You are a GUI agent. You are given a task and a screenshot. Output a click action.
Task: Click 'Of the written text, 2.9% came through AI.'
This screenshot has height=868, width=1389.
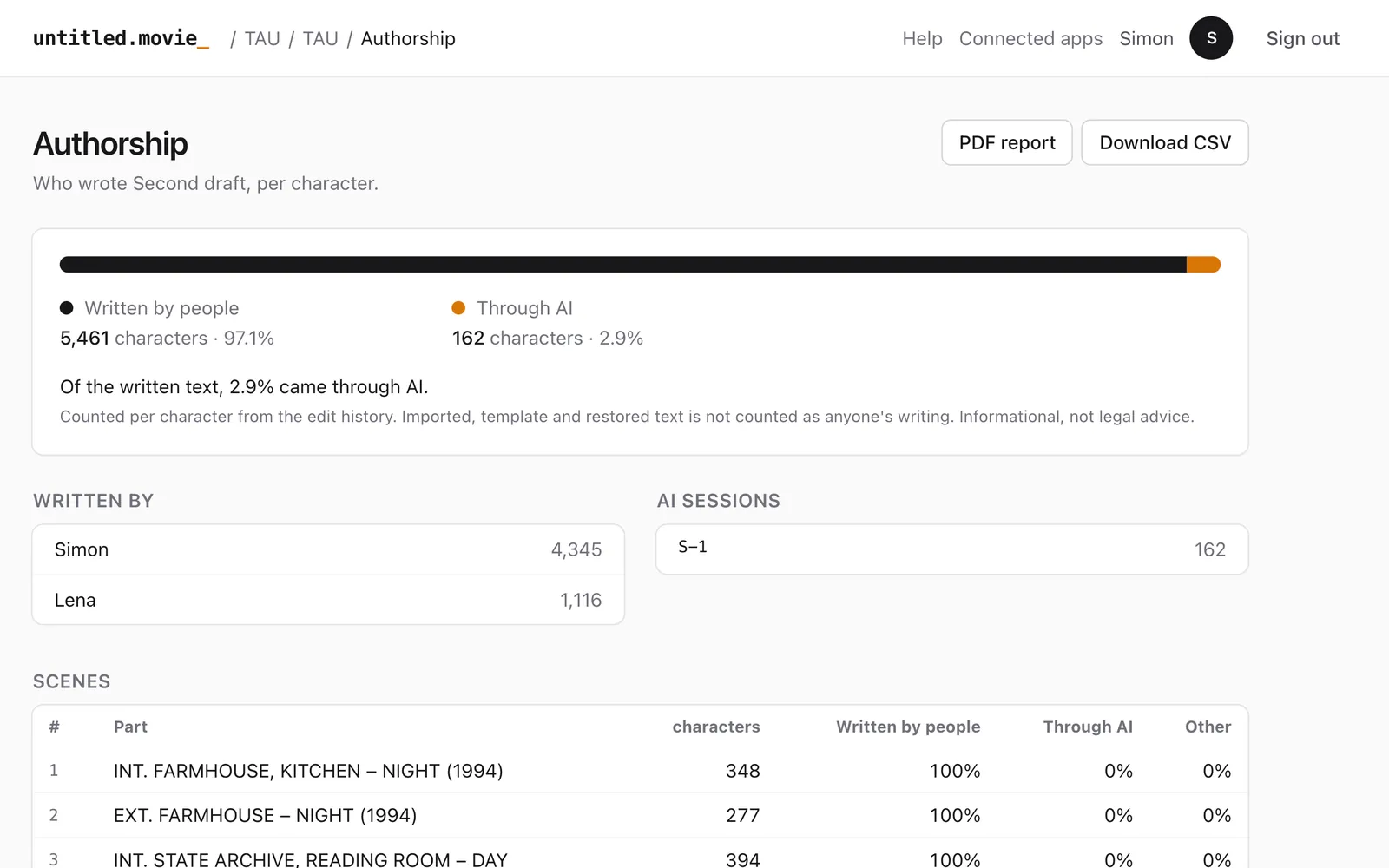(x=244, y=386)
